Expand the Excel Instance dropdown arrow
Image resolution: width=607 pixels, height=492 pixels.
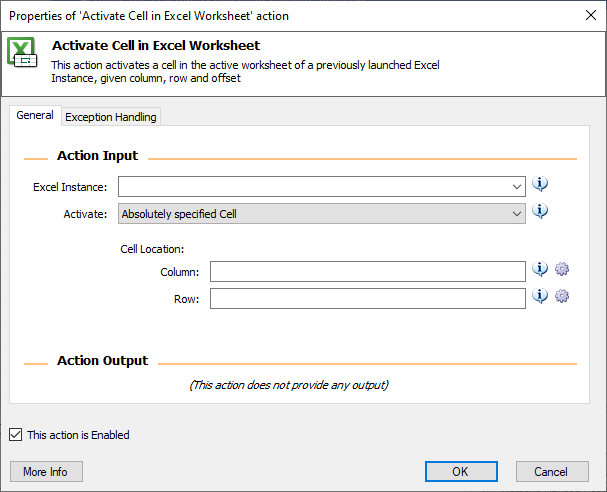pos(516,187)
